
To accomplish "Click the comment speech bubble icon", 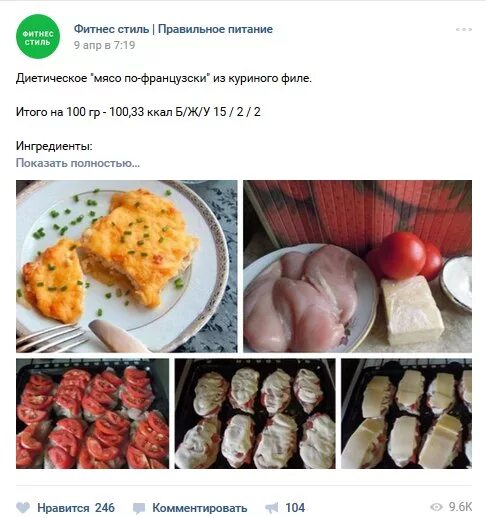I will coord(139,508).
